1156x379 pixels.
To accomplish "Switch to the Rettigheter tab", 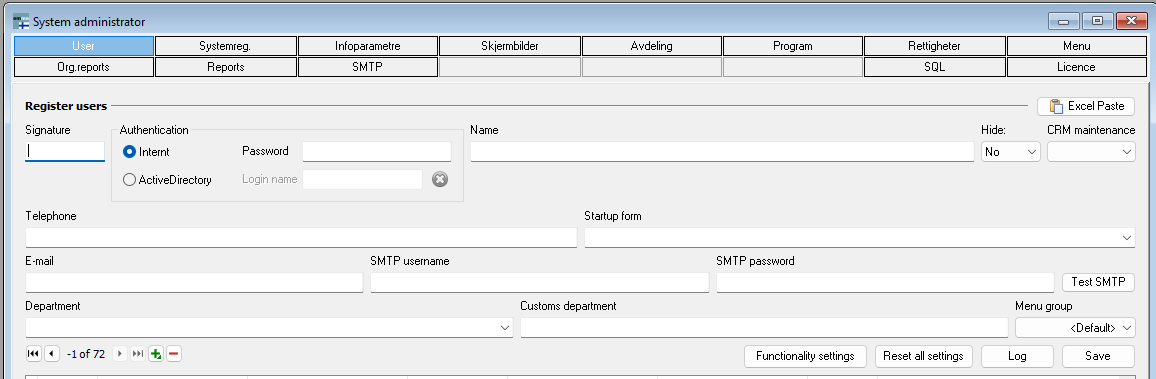I will (x=934, y=46).
